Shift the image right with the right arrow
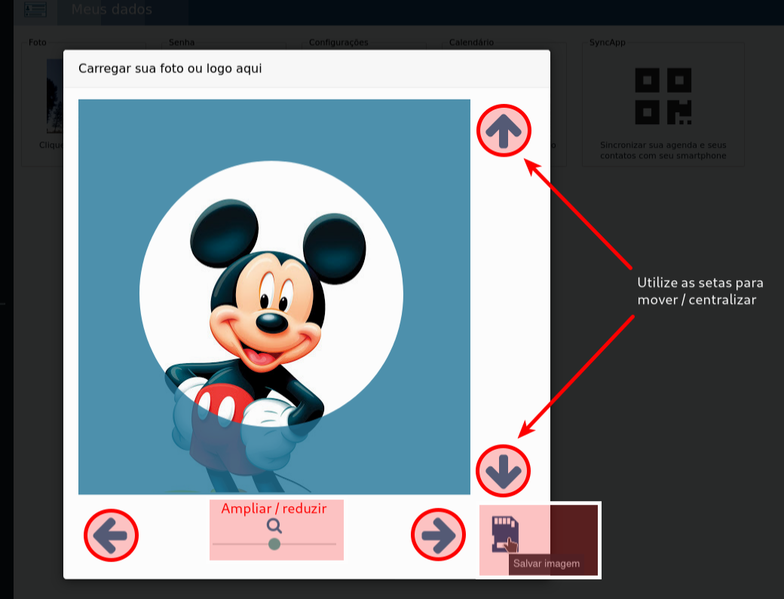The height and width of the screenshot is (599, 784). click(438, 535)
